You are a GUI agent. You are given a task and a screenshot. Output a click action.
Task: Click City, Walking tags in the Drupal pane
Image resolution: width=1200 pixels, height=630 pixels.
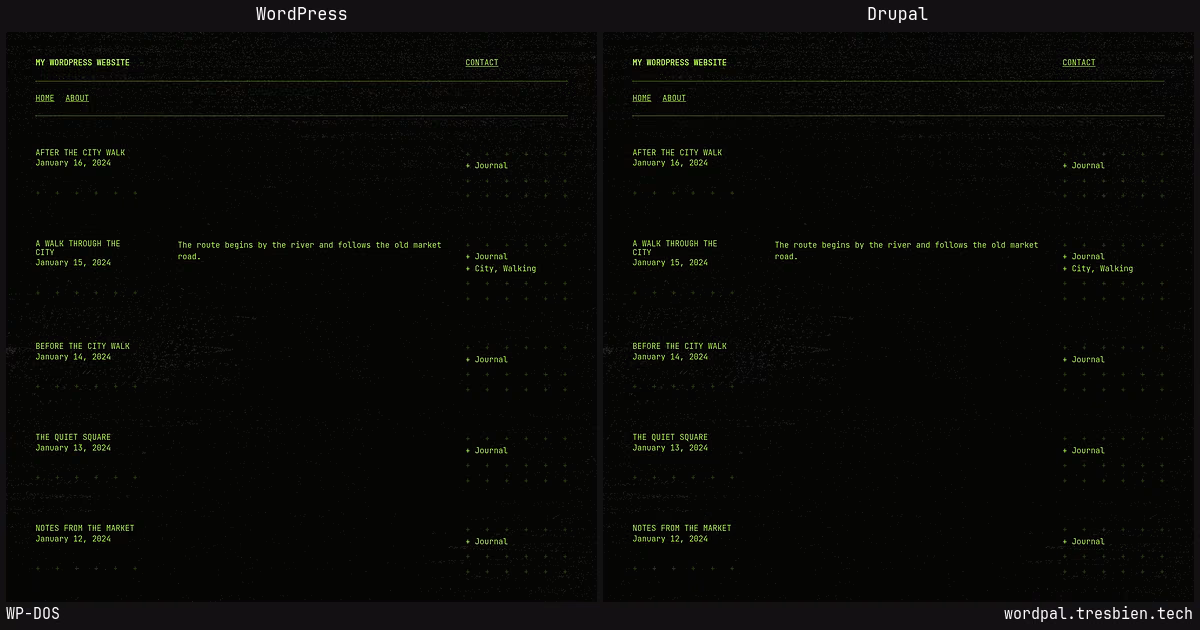(x=1102, y=268)
